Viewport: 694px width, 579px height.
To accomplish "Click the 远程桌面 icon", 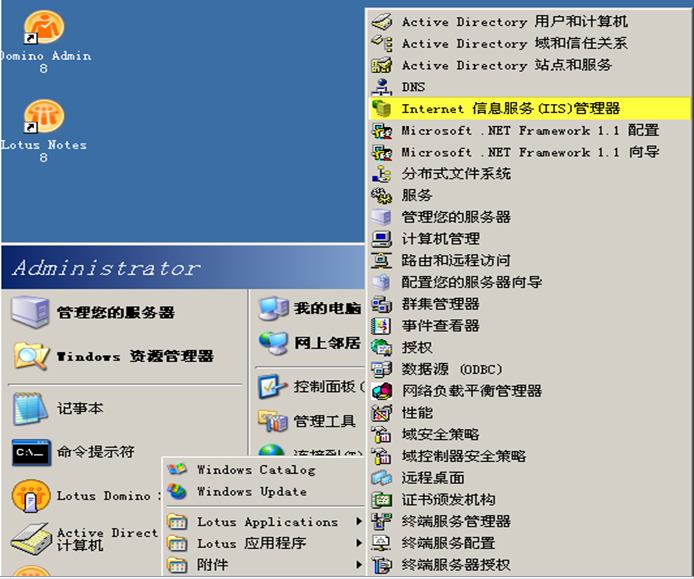I will coord(382,478).
